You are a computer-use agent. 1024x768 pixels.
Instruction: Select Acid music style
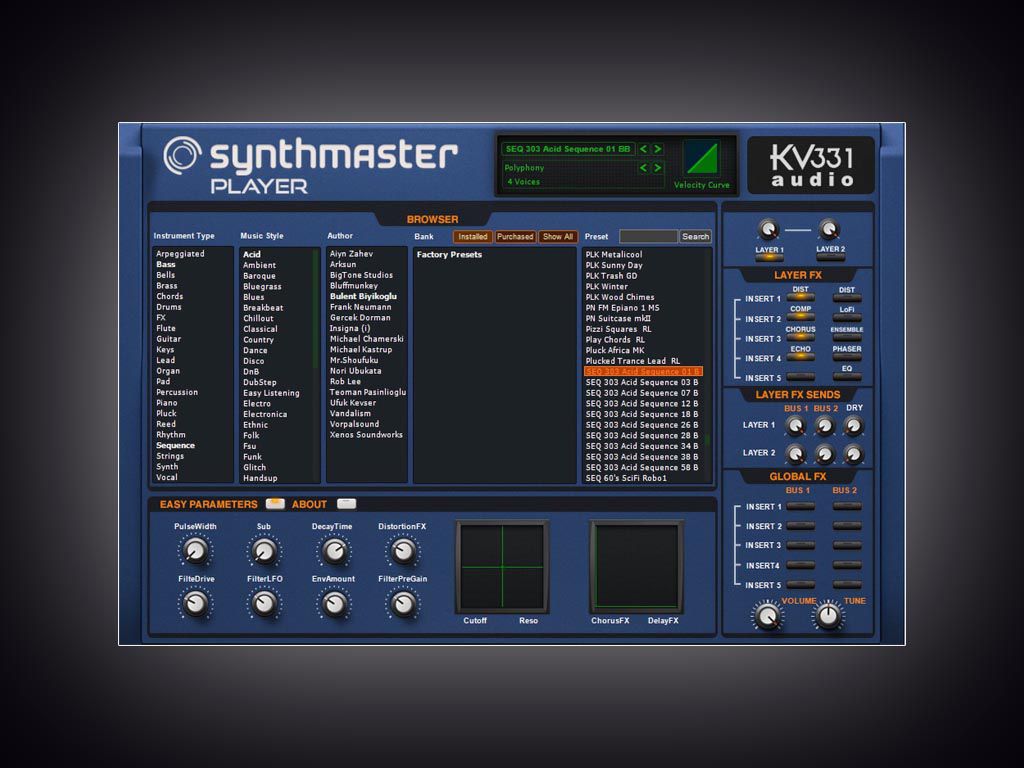(252, 254)
